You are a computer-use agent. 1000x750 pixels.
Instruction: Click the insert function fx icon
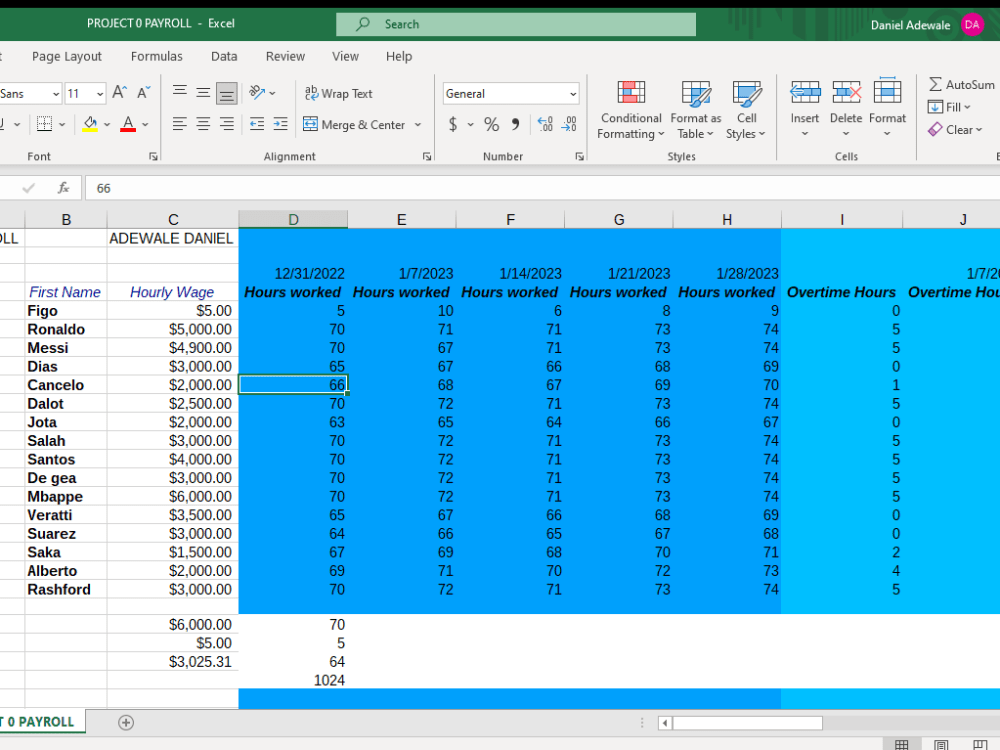click(63, 188)
